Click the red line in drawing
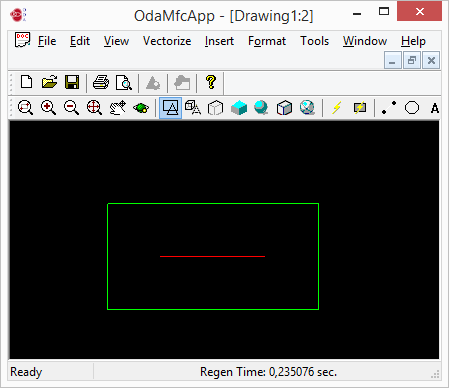The image size is (449, 388). point(213,256)
